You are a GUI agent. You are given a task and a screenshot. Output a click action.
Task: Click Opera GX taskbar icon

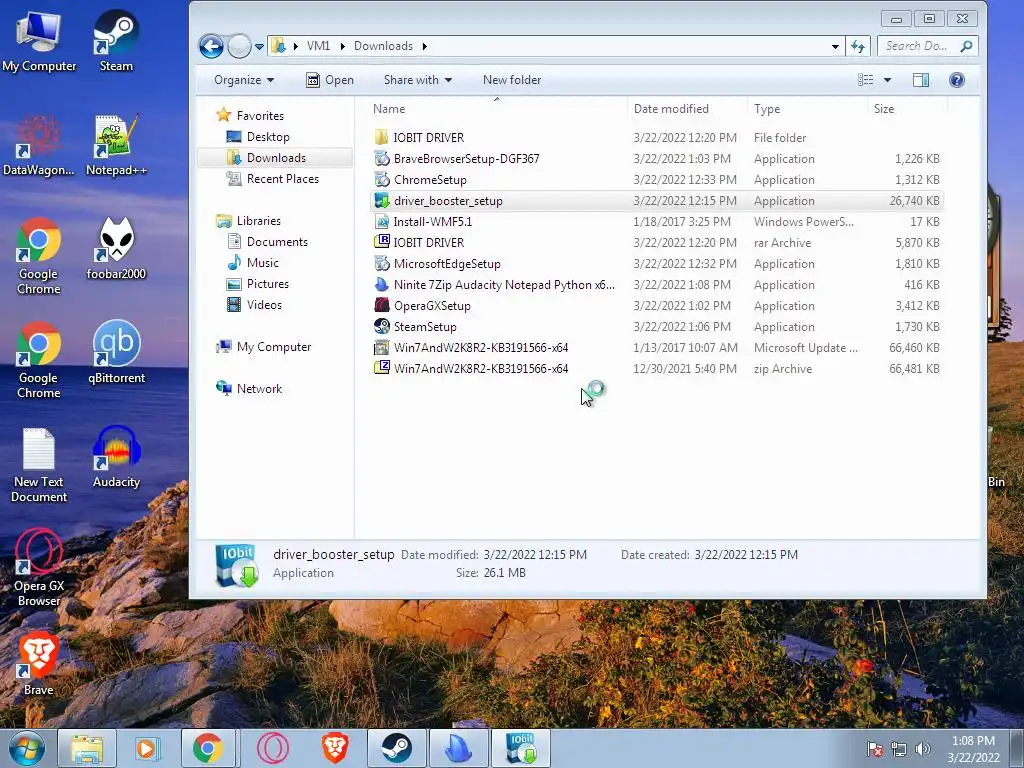point(273,748)
